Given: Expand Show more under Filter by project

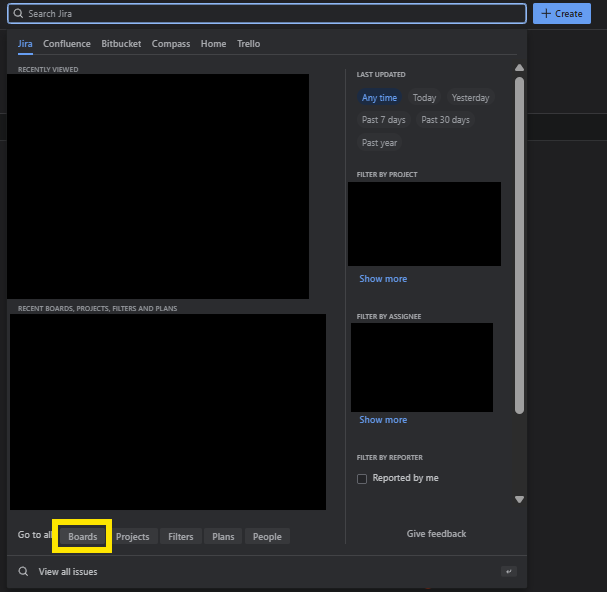Looking at the screenshot, I should (383, 279).
